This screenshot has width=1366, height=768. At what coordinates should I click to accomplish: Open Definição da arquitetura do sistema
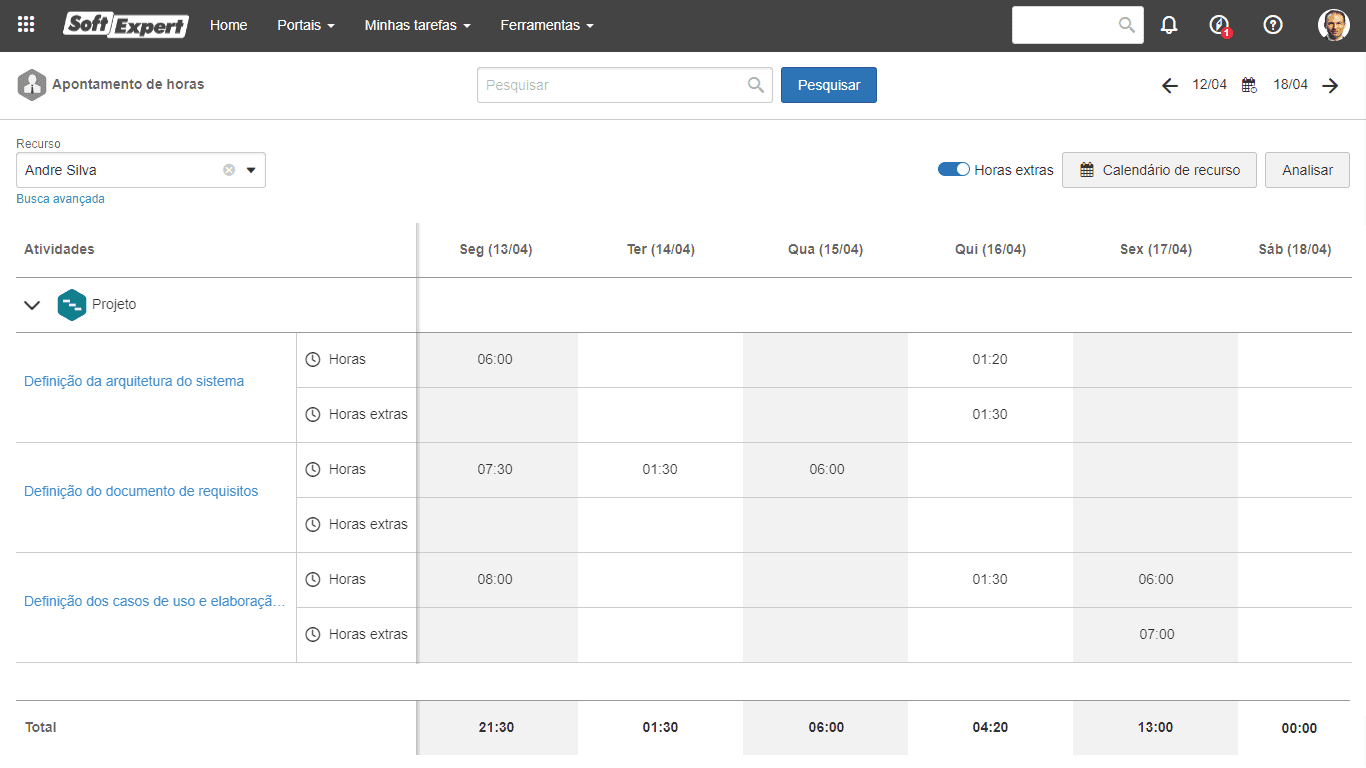(134, 381)
